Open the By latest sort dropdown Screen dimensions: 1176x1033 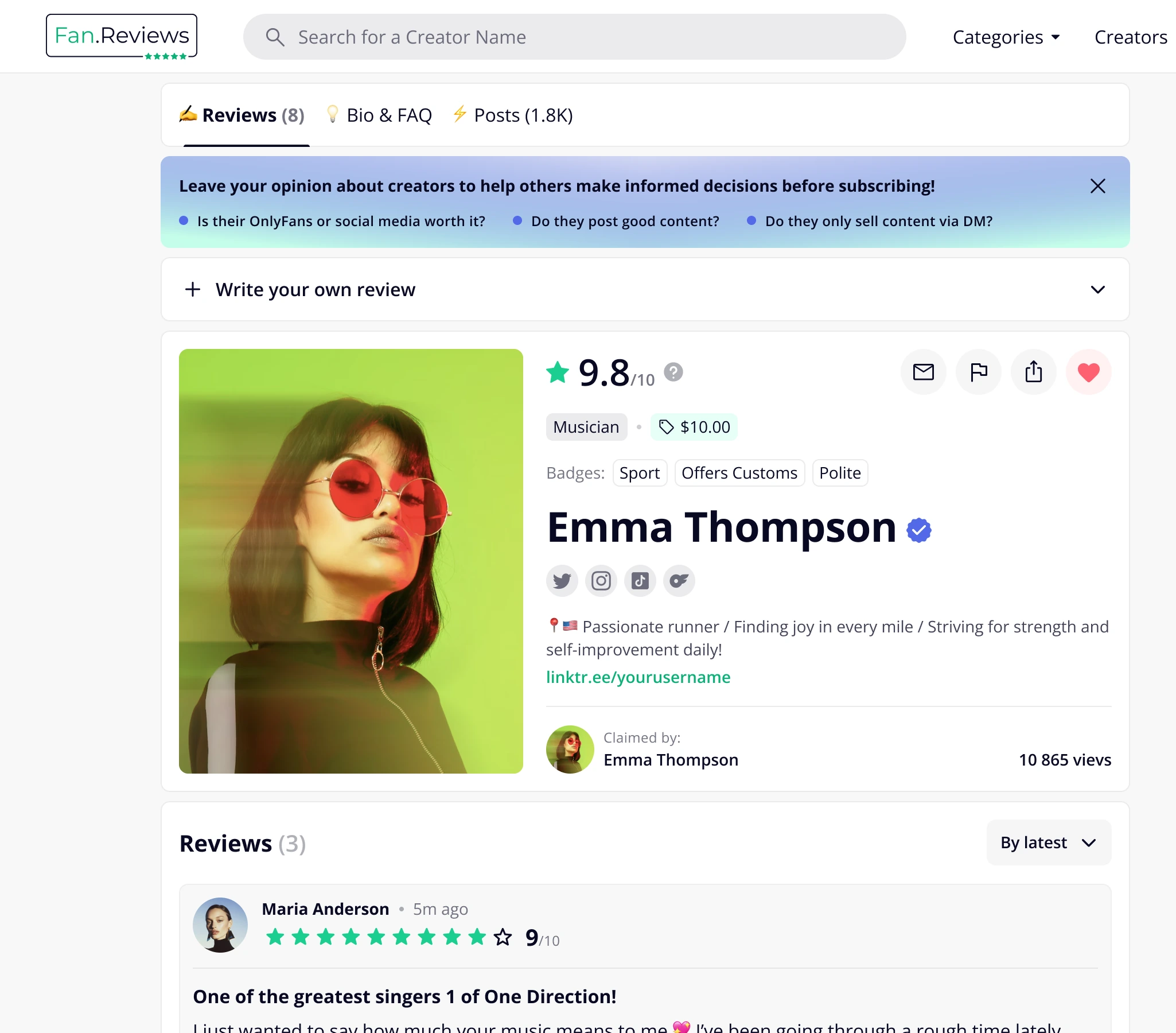coord(1049,842)
